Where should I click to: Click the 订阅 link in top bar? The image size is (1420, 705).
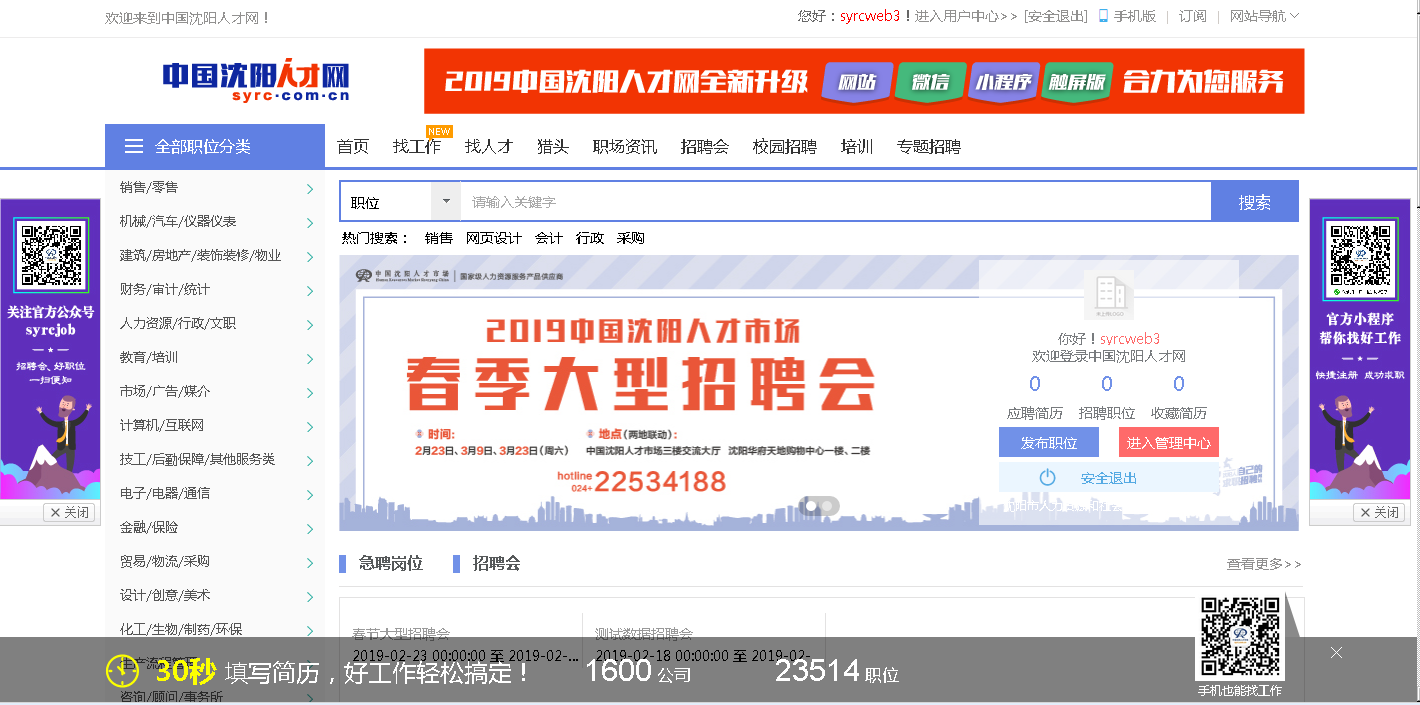1193,16
